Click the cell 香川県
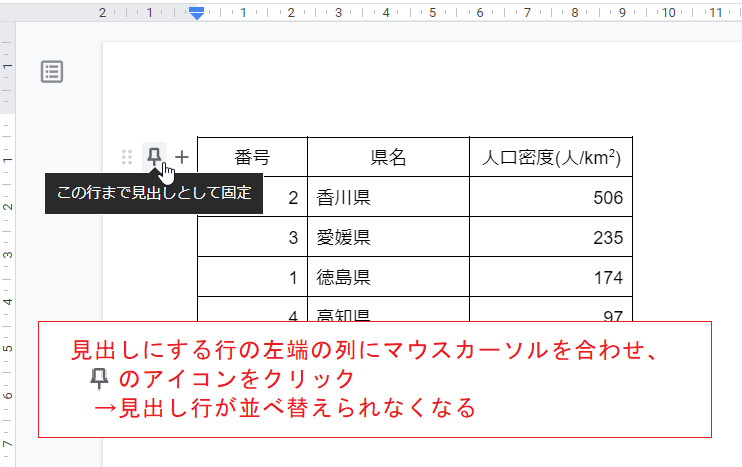The width and height of the screenshot is (742, 467). (389, 197)
